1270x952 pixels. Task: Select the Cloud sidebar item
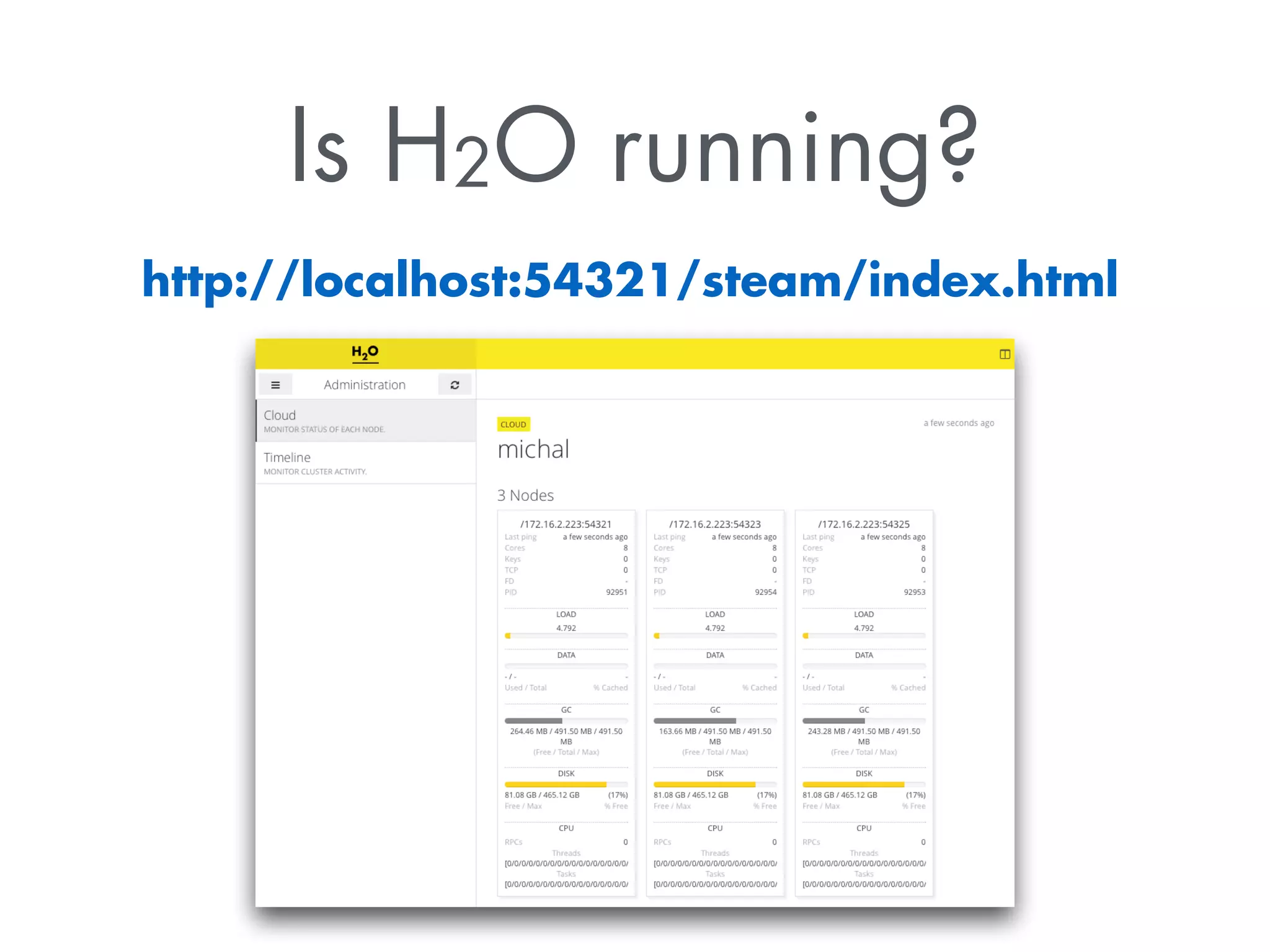[x=366, y=421]
